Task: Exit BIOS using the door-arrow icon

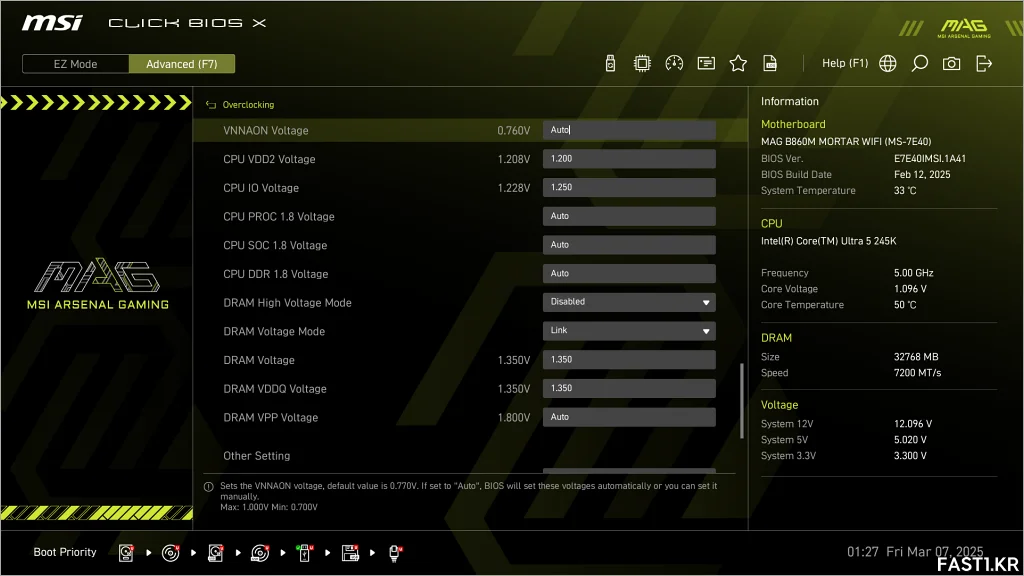Action: [x=984, y=63]
